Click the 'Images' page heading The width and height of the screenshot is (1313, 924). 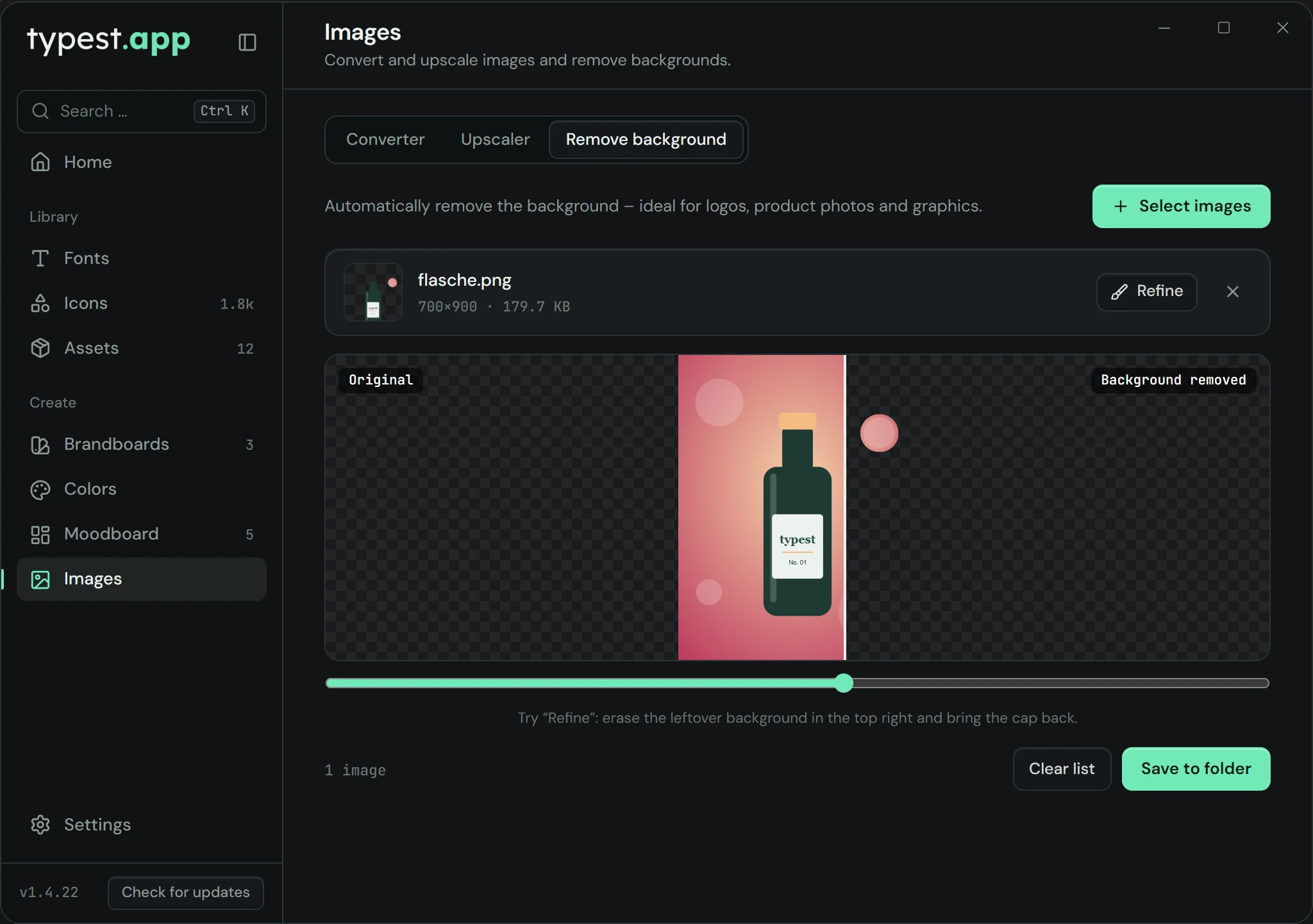[x=363, y=32]
